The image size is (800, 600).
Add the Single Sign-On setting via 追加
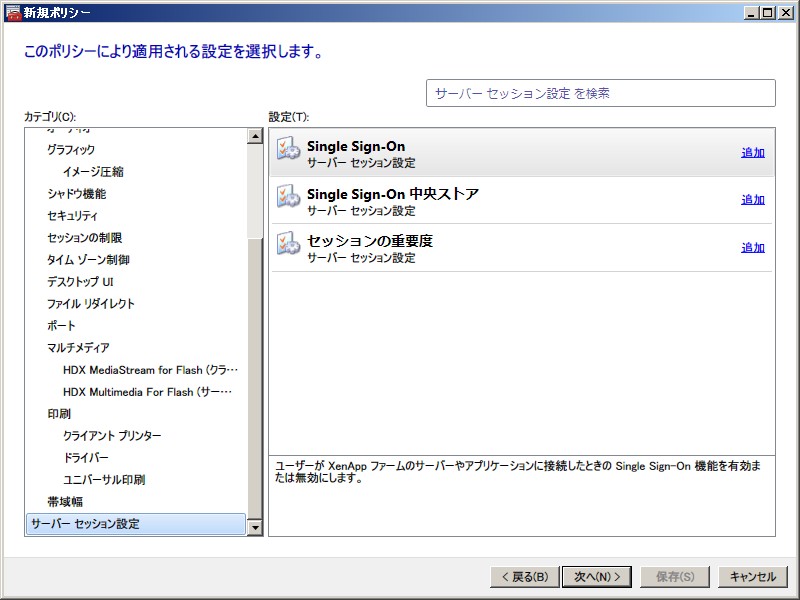(752, 153)
